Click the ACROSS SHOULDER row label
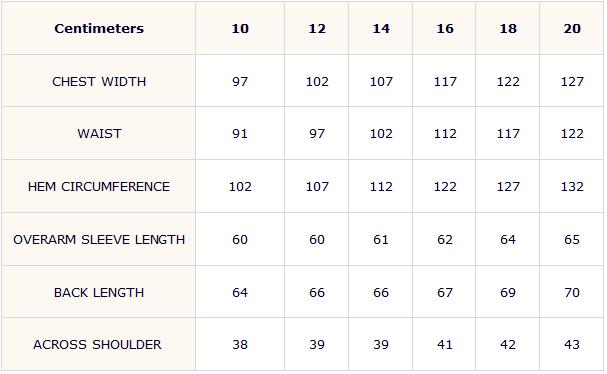Image resolution: width=607 pixels, height=374 pixels. [x=97, y=345]
